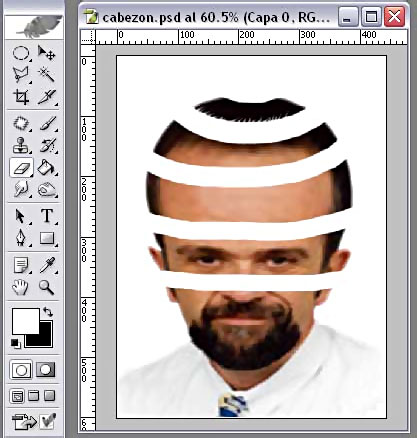
Task: Select the Paint Bucket tool
Action: tap(46, 167)
